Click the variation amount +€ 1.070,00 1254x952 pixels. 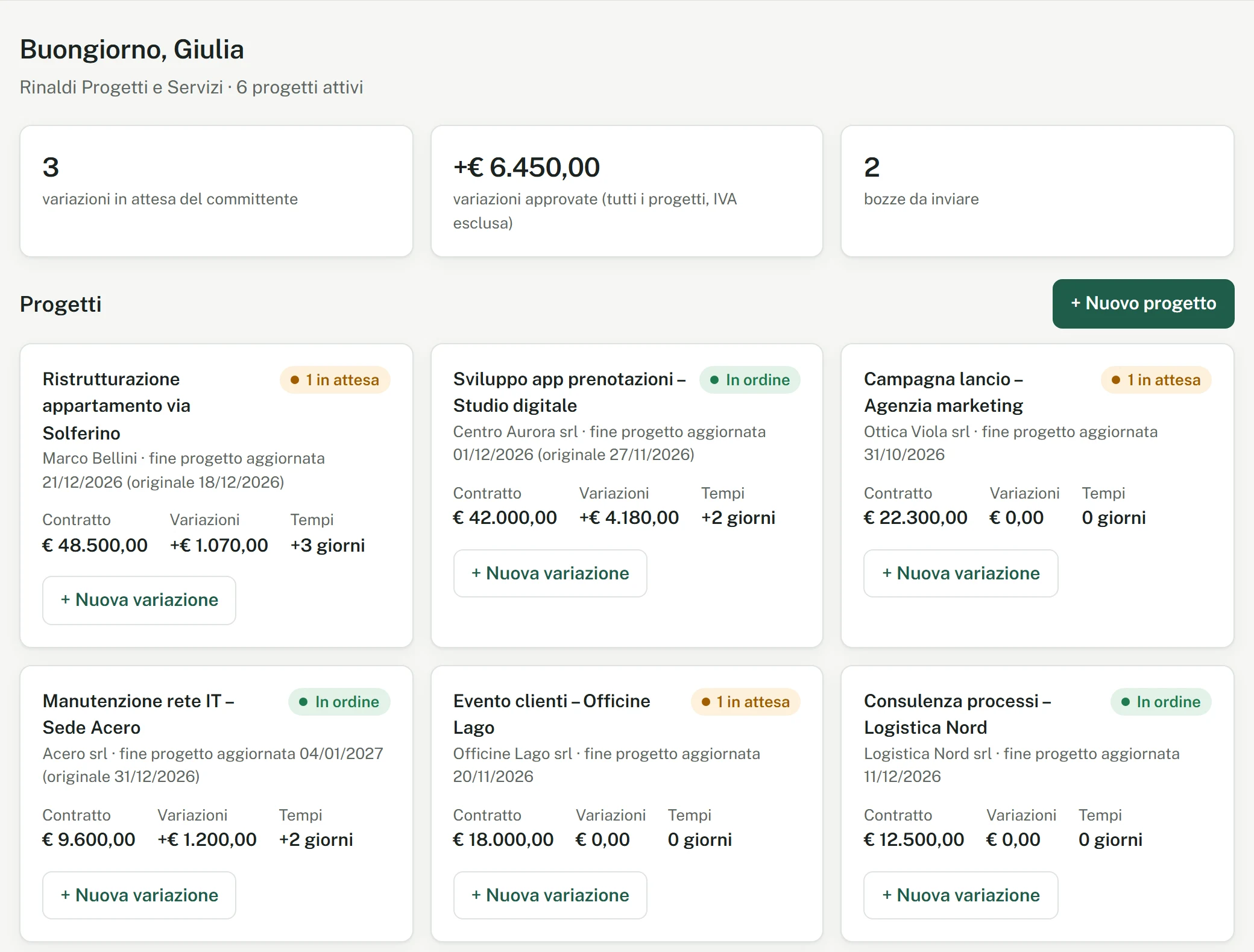coord(219,546)
